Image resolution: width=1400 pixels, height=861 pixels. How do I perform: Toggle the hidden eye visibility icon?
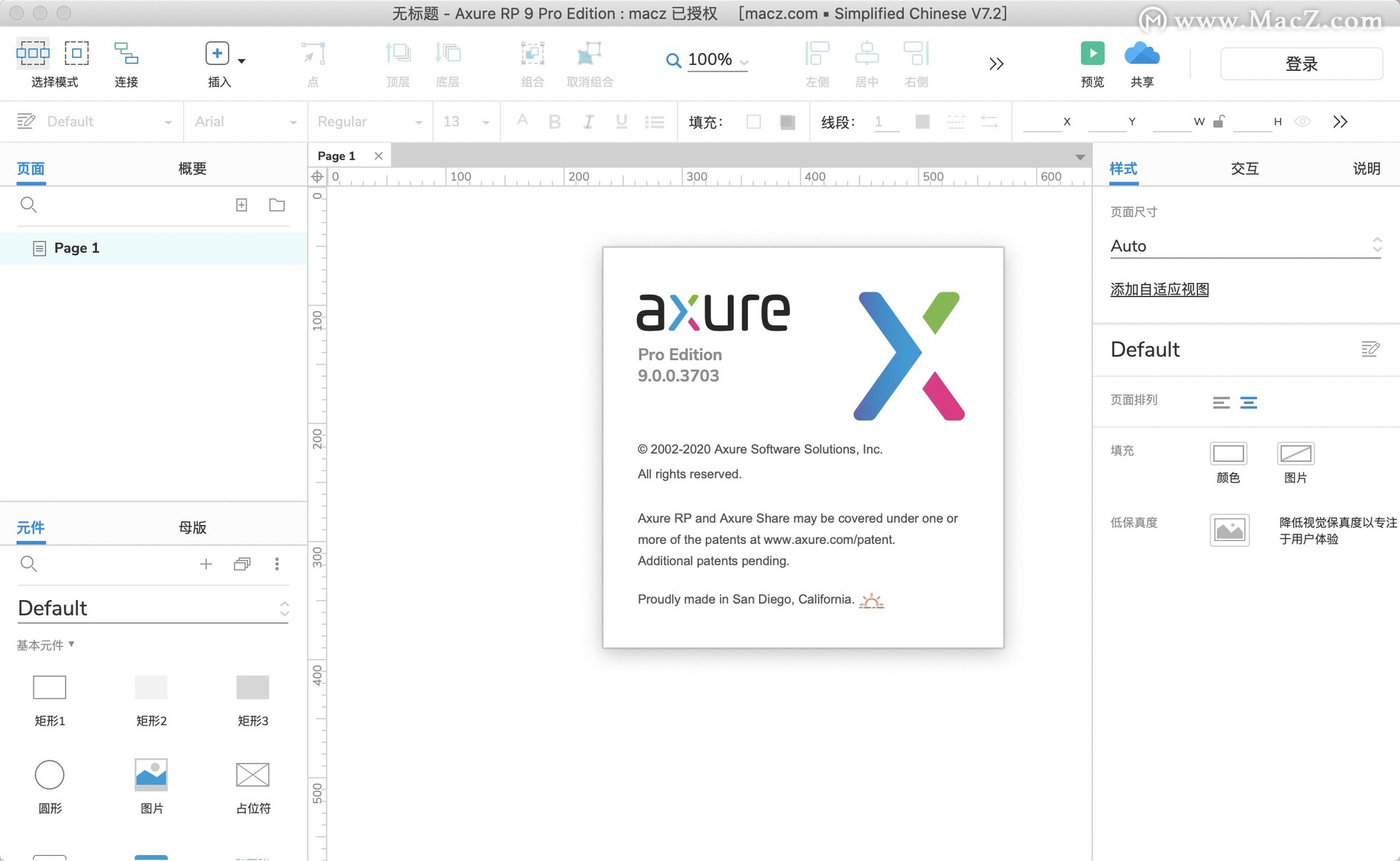point(1302,122)
